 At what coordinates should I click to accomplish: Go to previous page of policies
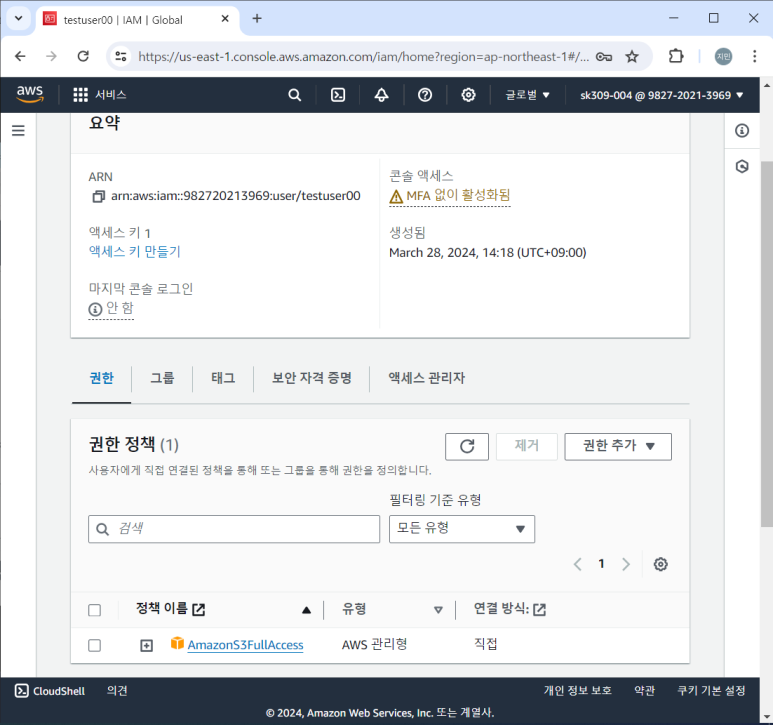(577, 564)
